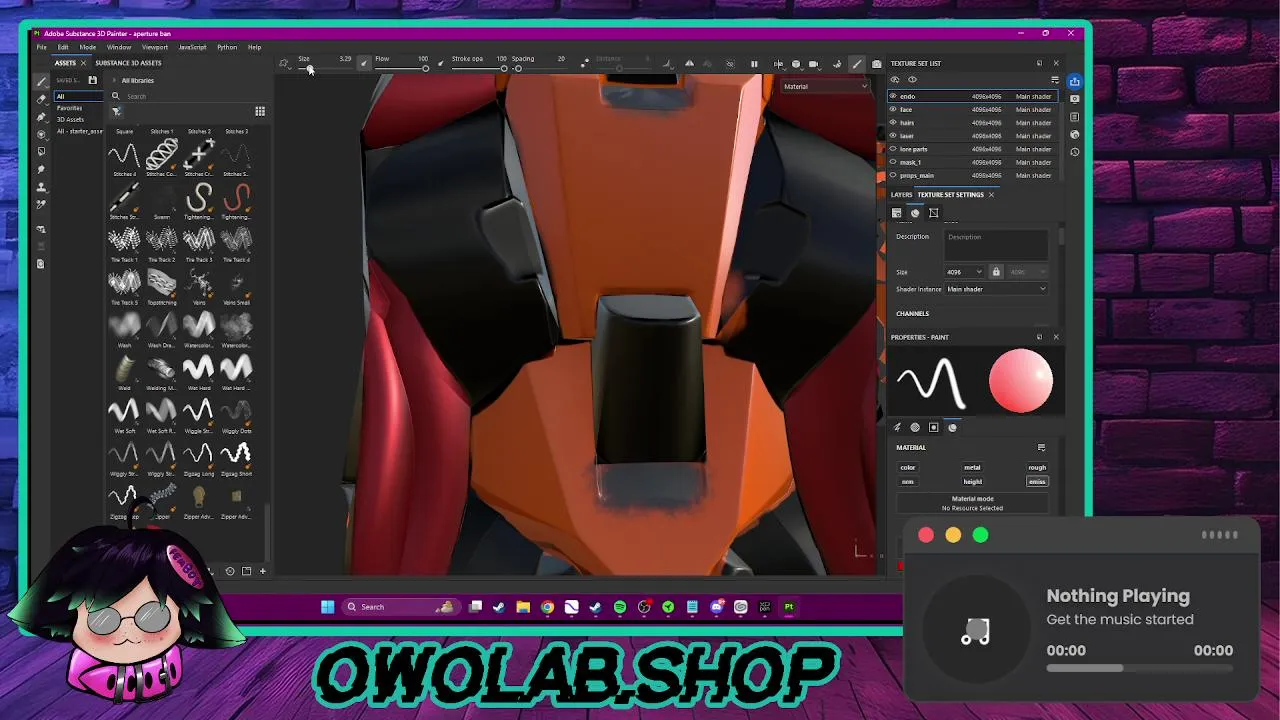
Task: Adjust the brush Size slider
Action: (325, 68)
